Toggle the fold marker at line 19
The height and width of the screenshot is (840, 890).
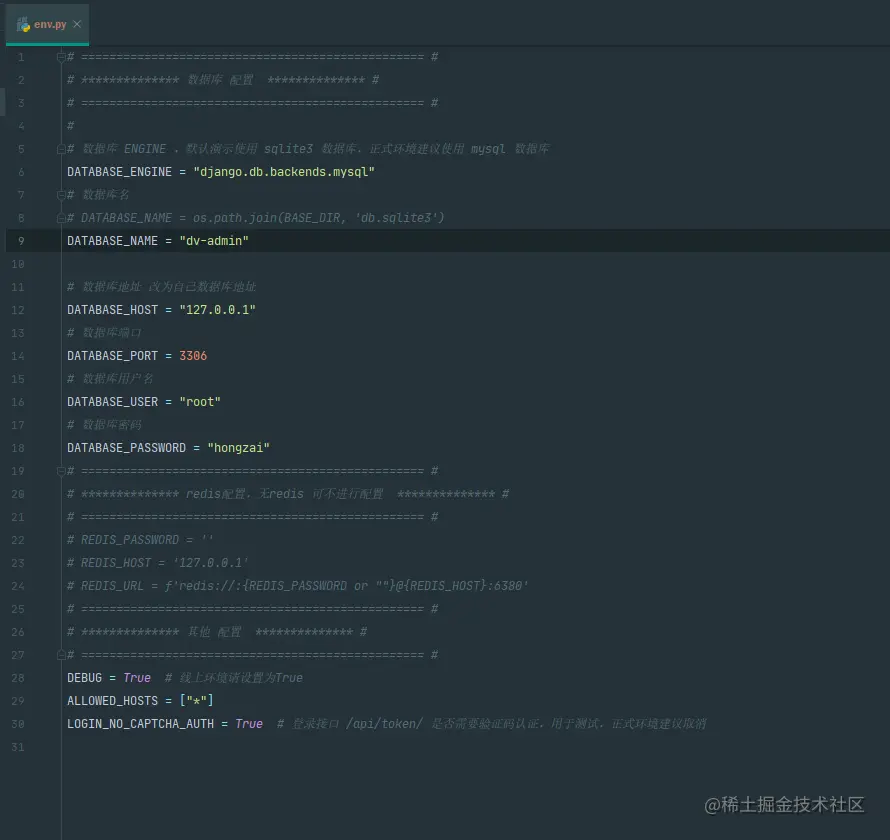[61, 471]
